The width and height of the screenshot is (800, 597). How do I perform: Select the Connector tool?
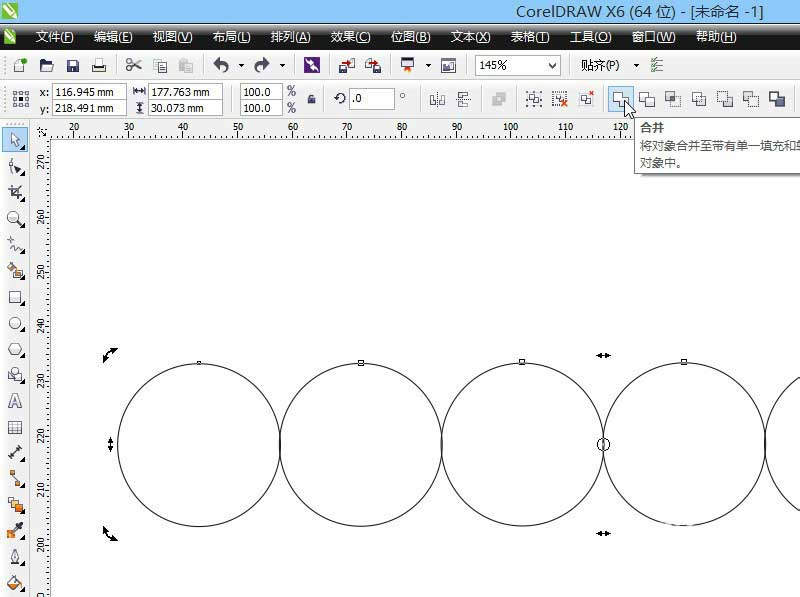[x=15, y=479]
